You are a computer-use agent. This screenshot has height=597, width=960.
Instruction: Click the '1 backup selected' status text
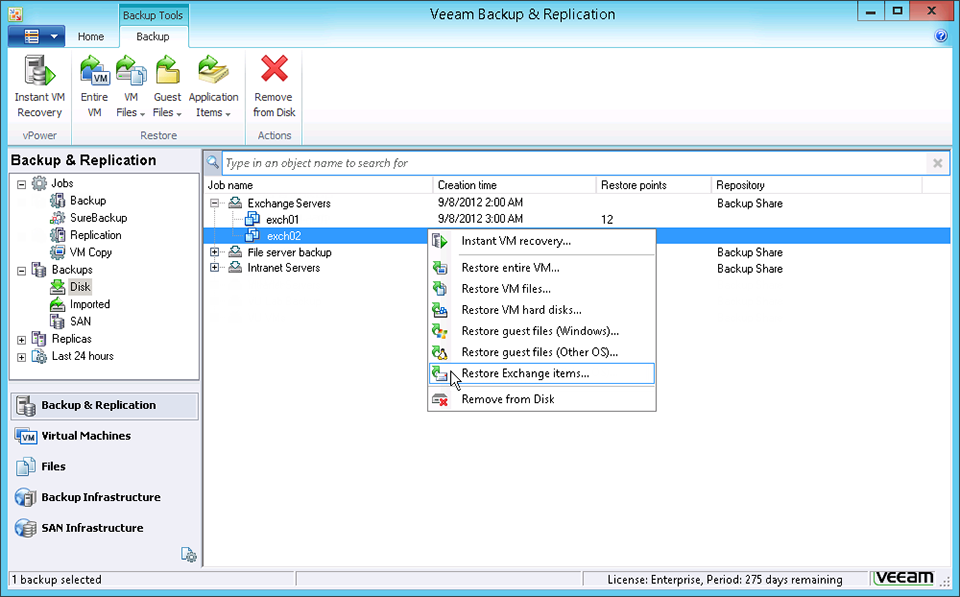click(56, 579)
